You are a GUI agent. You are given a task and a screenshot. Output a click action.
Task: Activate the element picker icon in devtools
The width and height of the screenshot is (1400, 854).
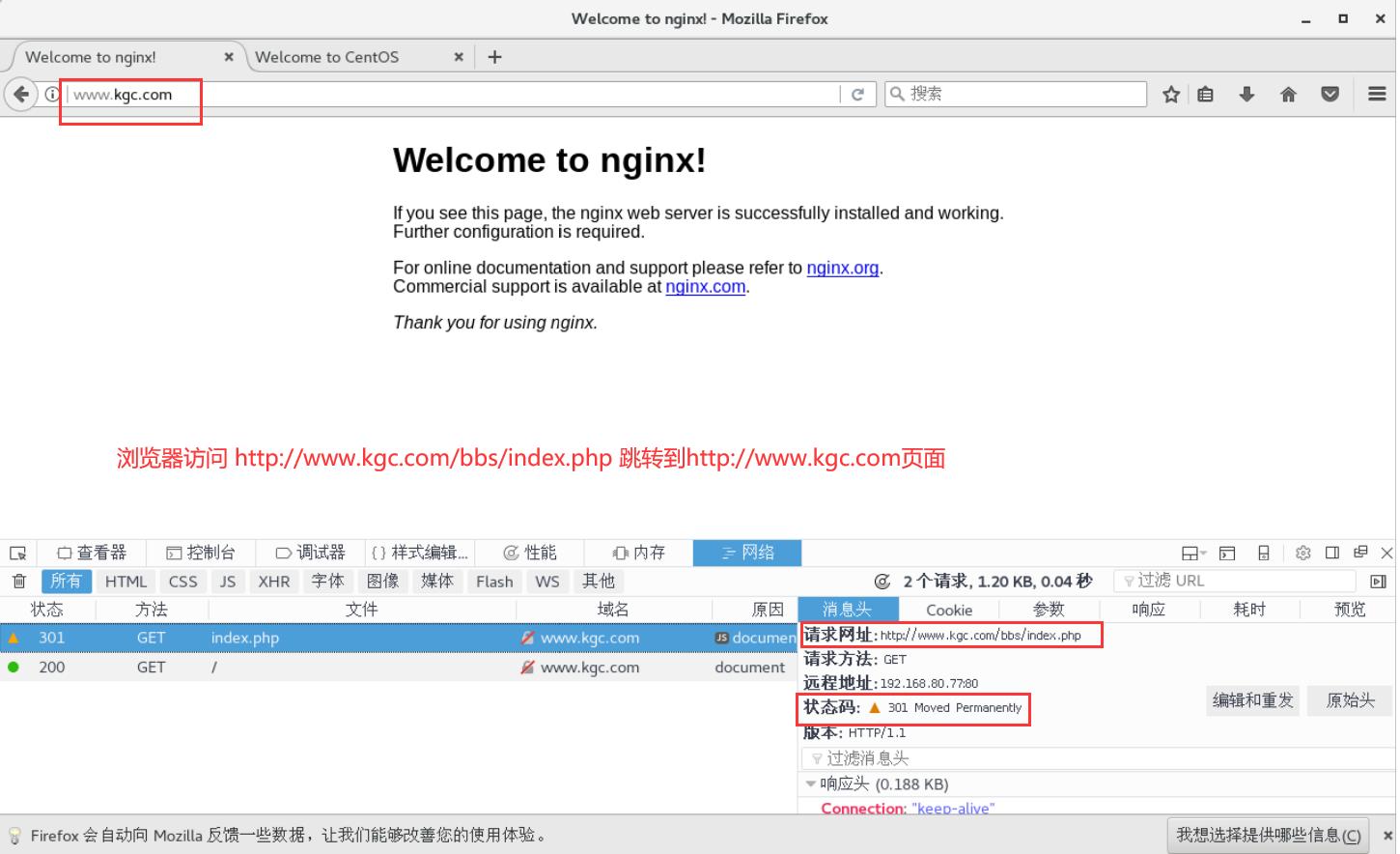(18, 553)
